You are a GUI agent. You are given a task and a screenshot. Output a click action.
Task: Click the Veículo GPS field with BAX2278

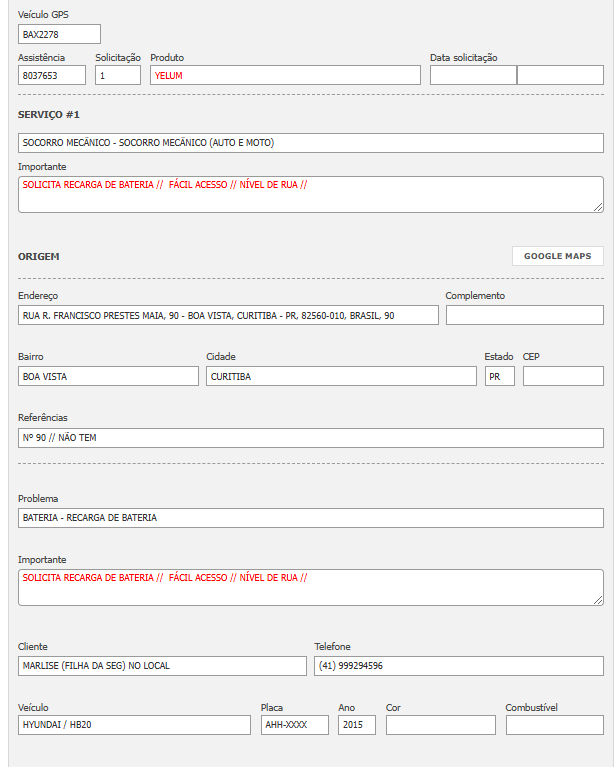(59, 35)
